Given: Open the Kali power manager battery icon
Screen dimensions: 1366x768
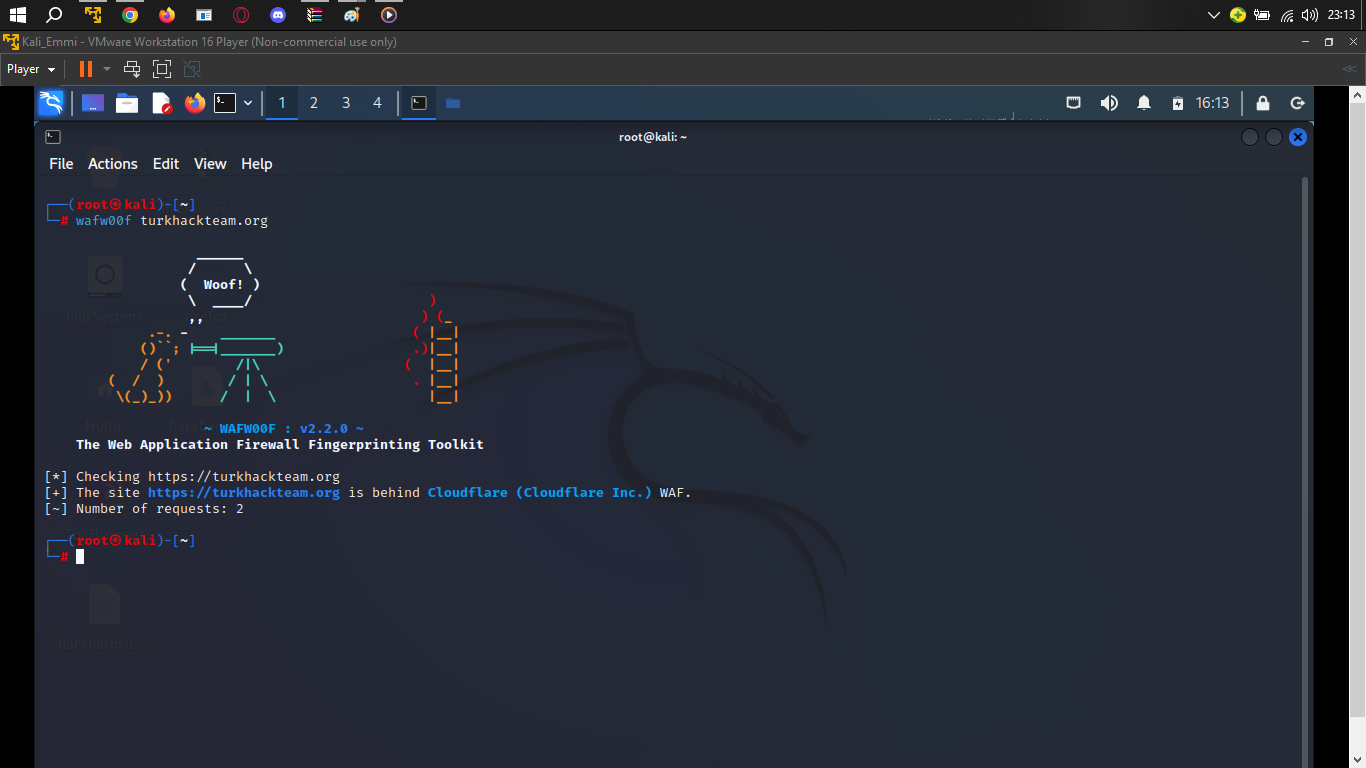Looking at the screenshot, I should (1178, 103).
